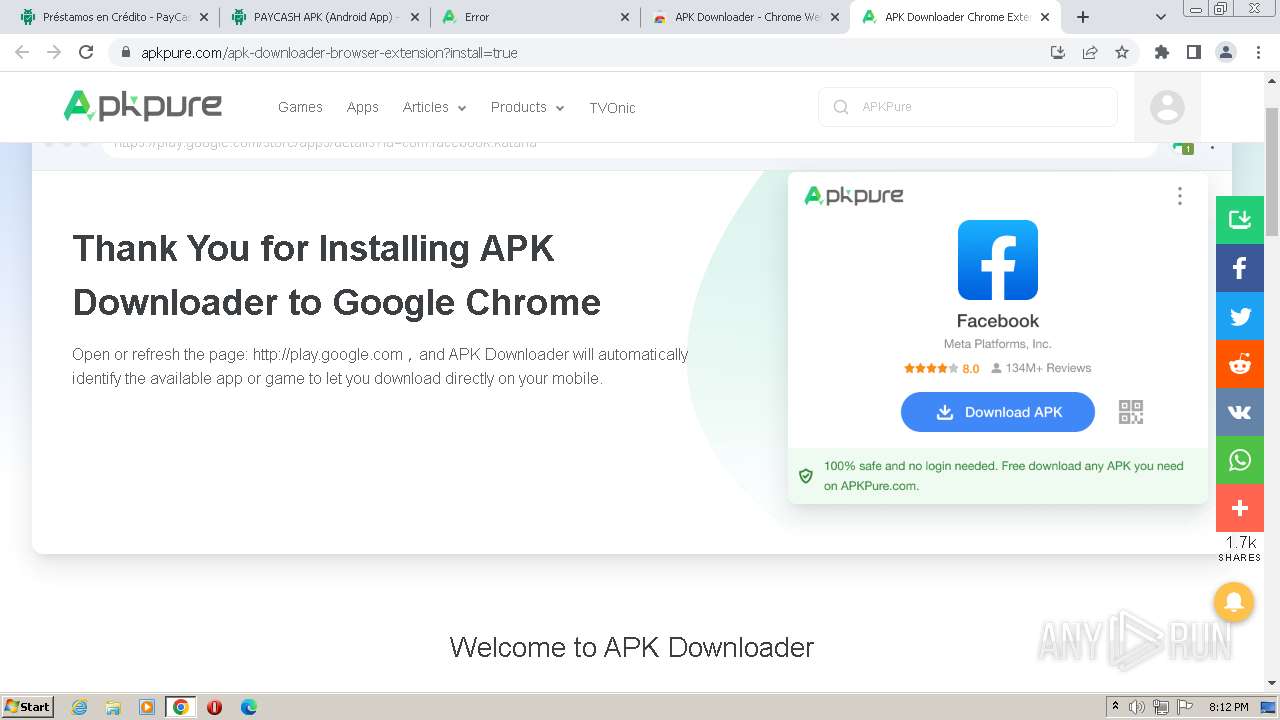Click the Welcome to APK Downloader heading
Viewport: 1280px width, 720px height.
(632, 647)
